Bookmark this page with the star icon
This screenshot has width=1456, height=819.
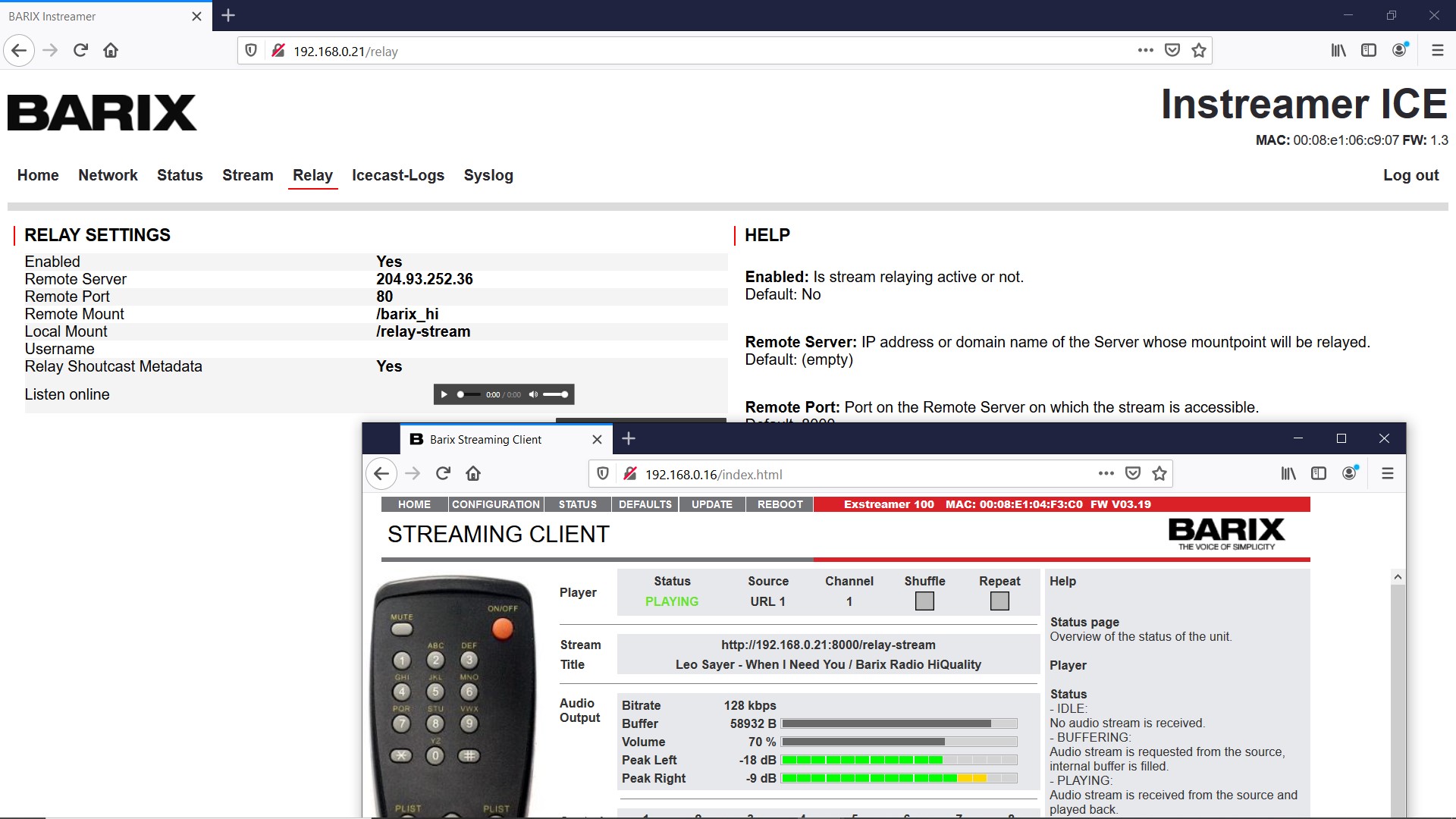(x=1198, y=50)
